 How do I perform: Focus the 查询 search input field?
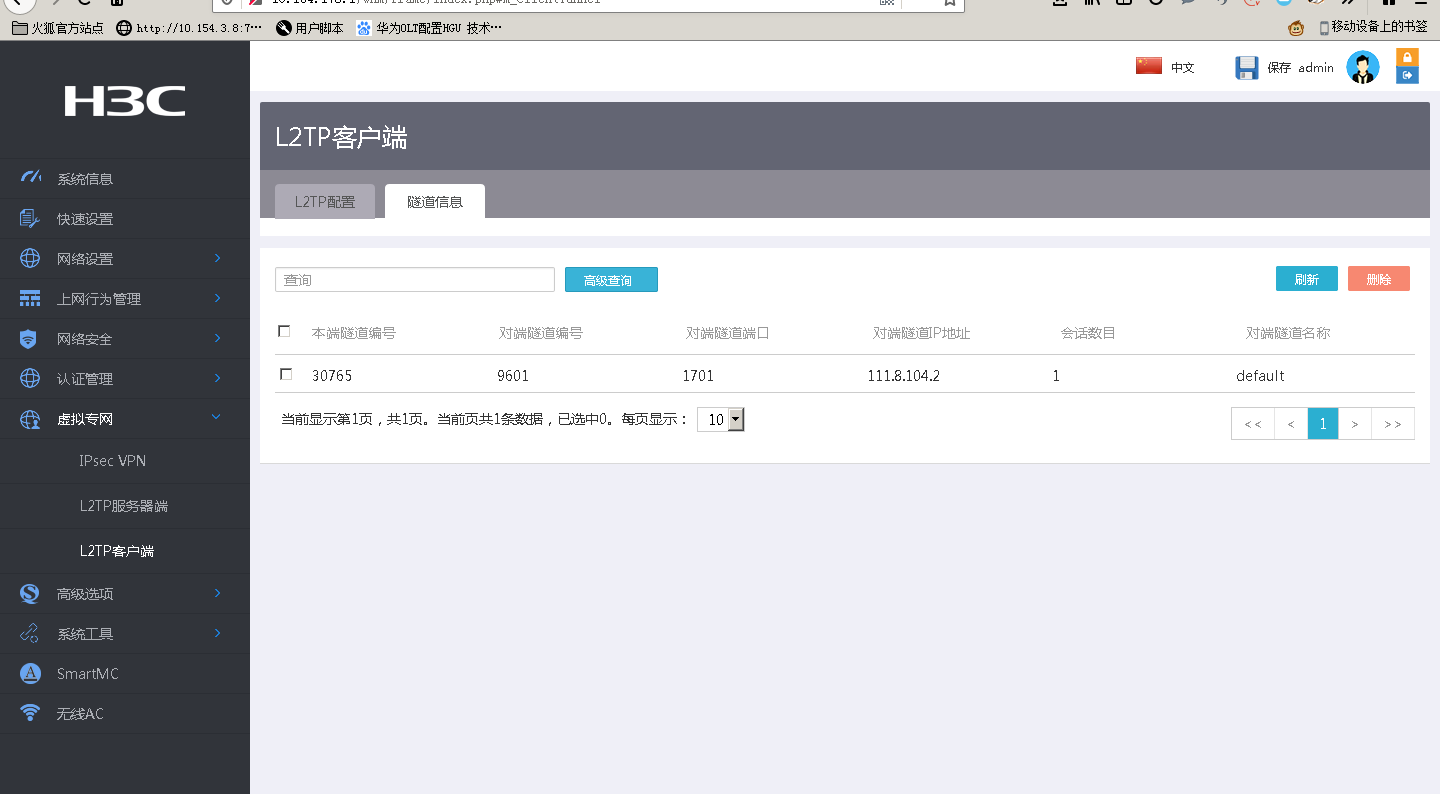tap(415, 280)
